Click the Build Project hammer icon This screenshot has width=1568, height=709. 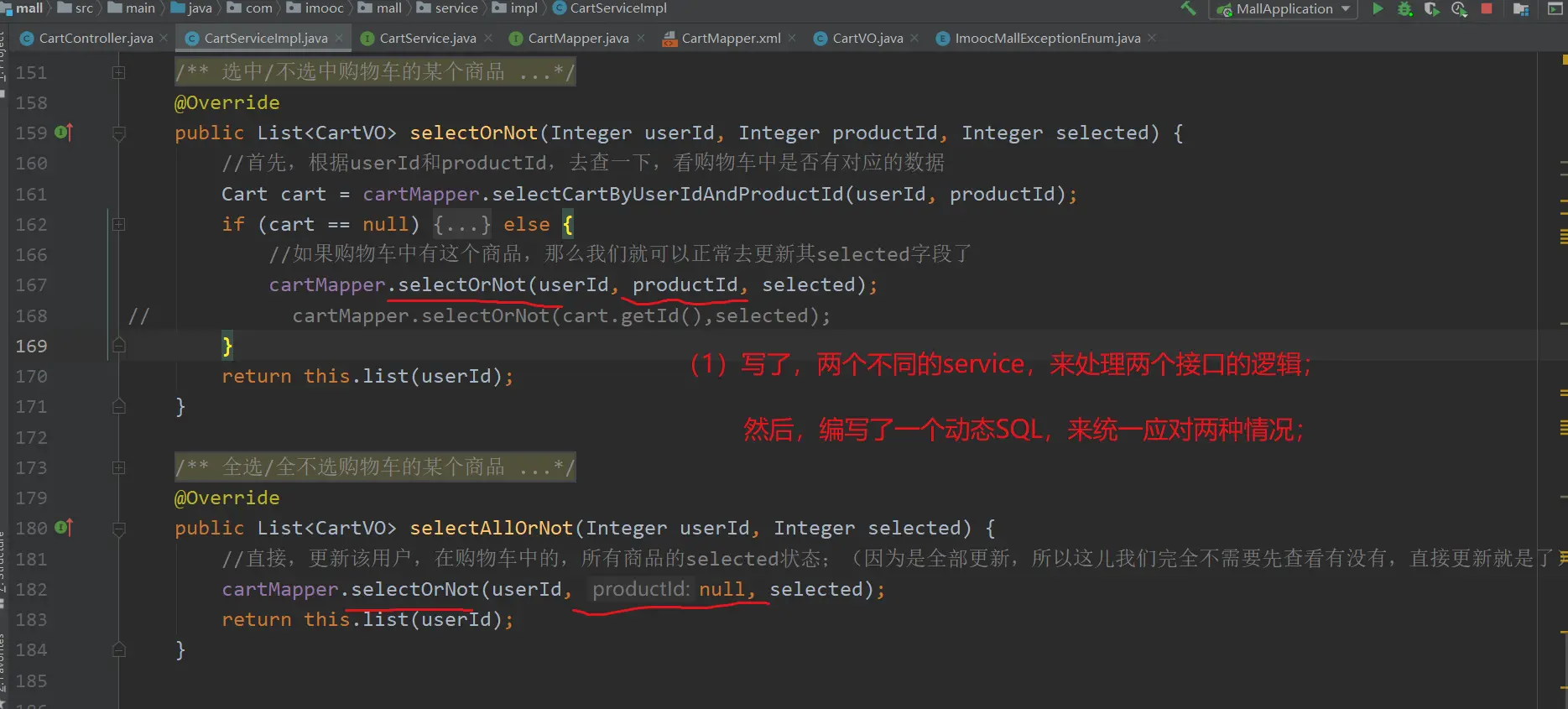pos(1188,8)
